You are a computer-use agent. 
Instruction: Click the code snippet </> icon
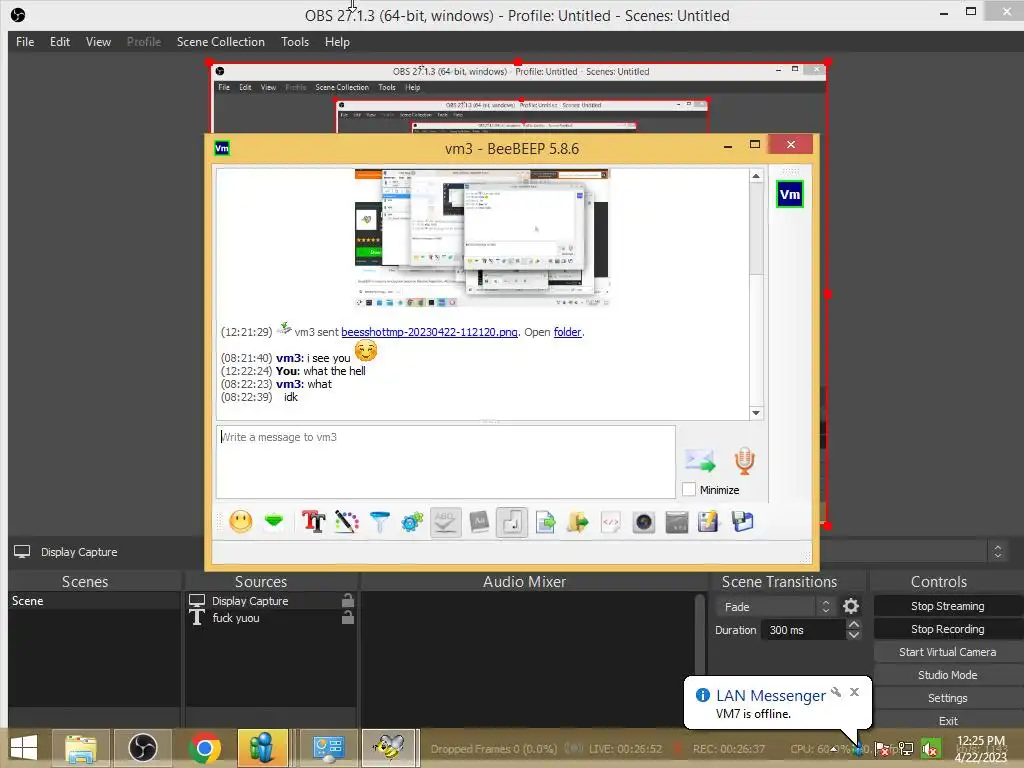(611, 522)
